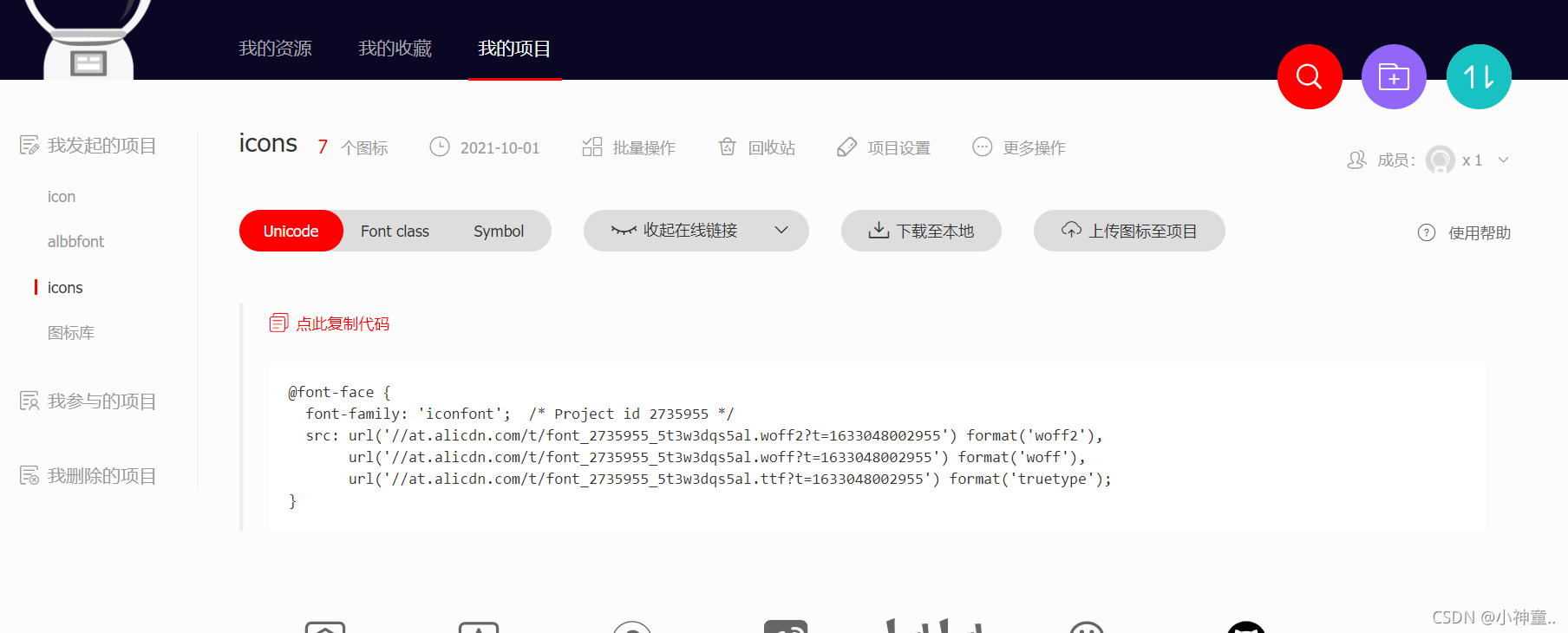
Task: Open the 图标库 project in sidebar
Action: (x=71, y=333)
